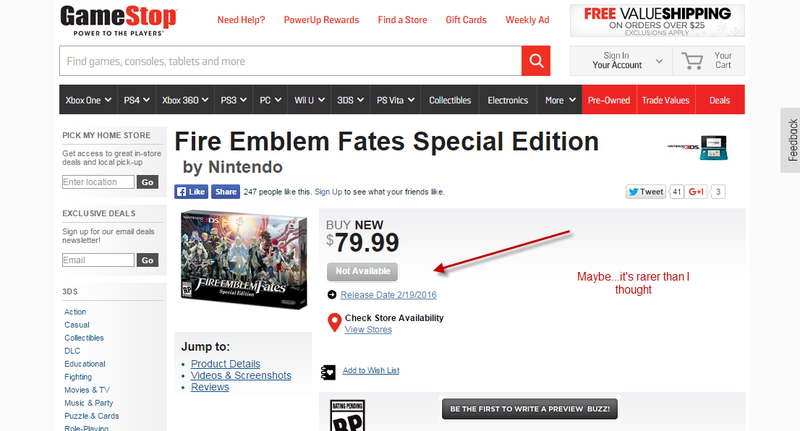Click the red store location pin

[334, 323]
